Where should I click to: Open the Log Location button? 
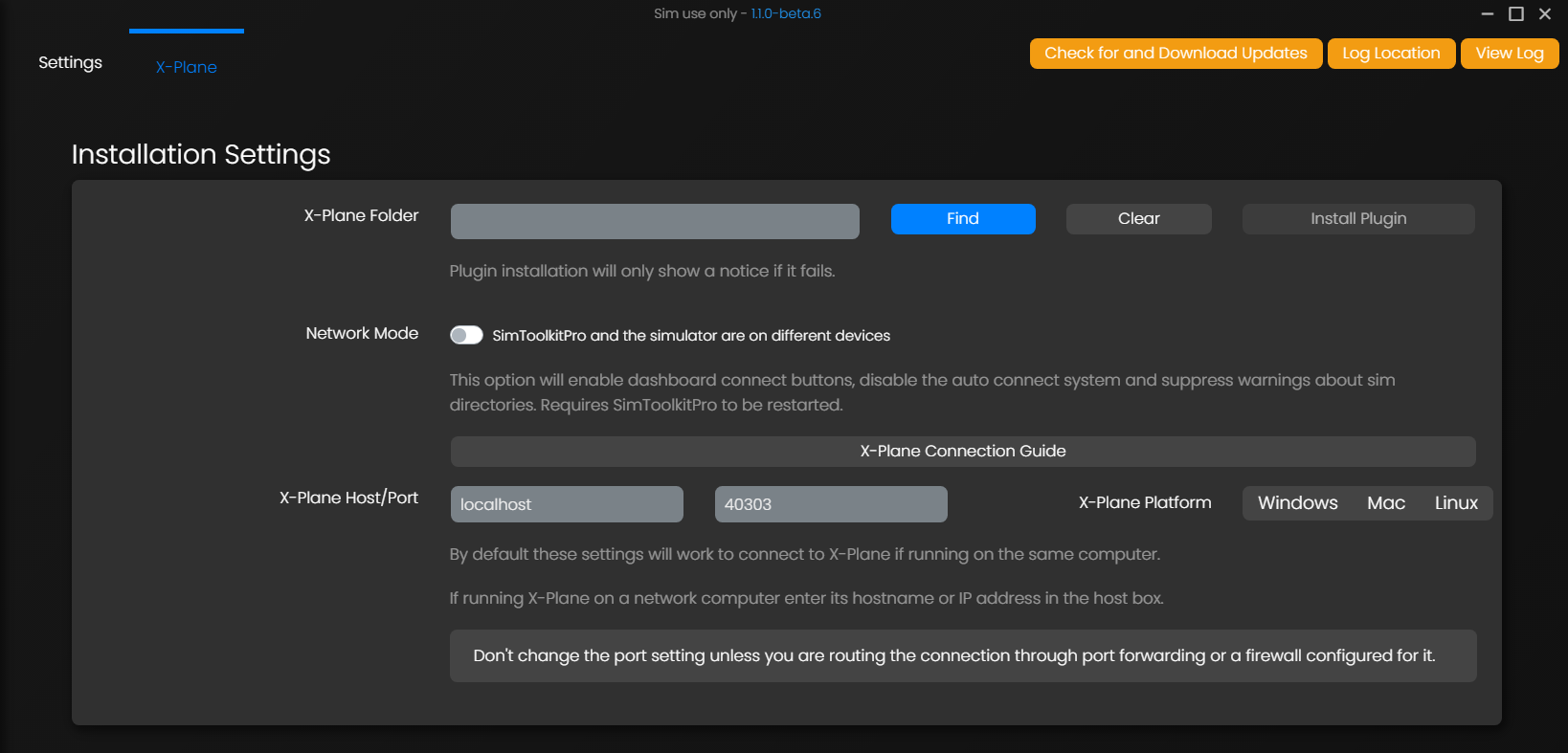click(1390, 54)
